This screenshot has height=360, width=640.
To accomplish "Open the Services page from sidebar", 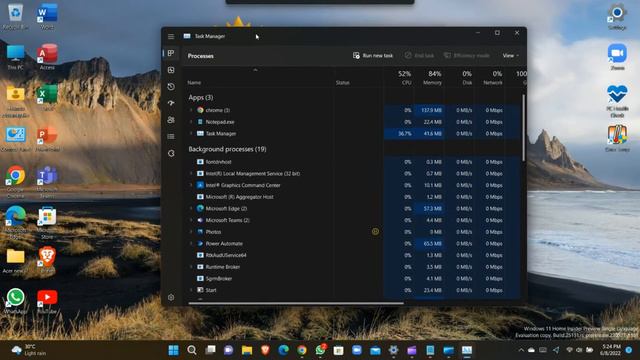I will (x=171, y=153).
